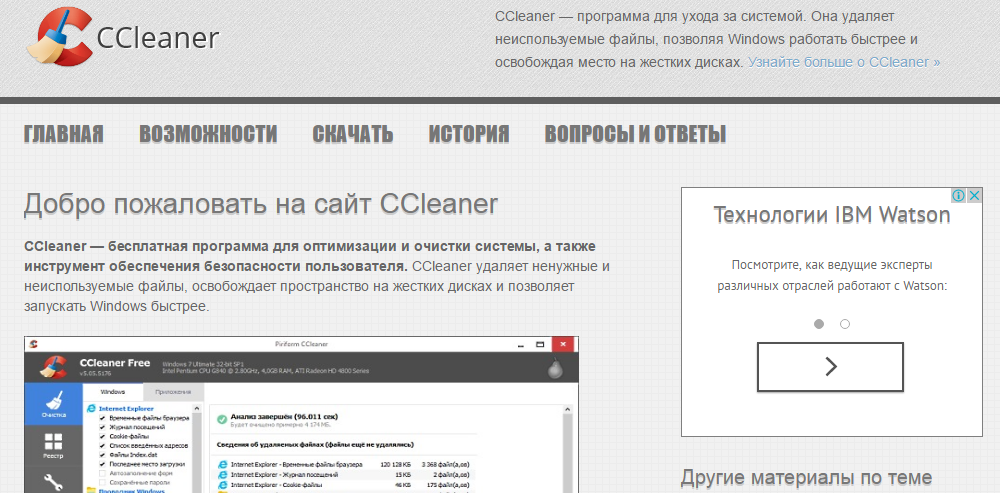Select the first carousel dot in the ad
Screen dimensions: 1000x493
(x=819, y=324)
